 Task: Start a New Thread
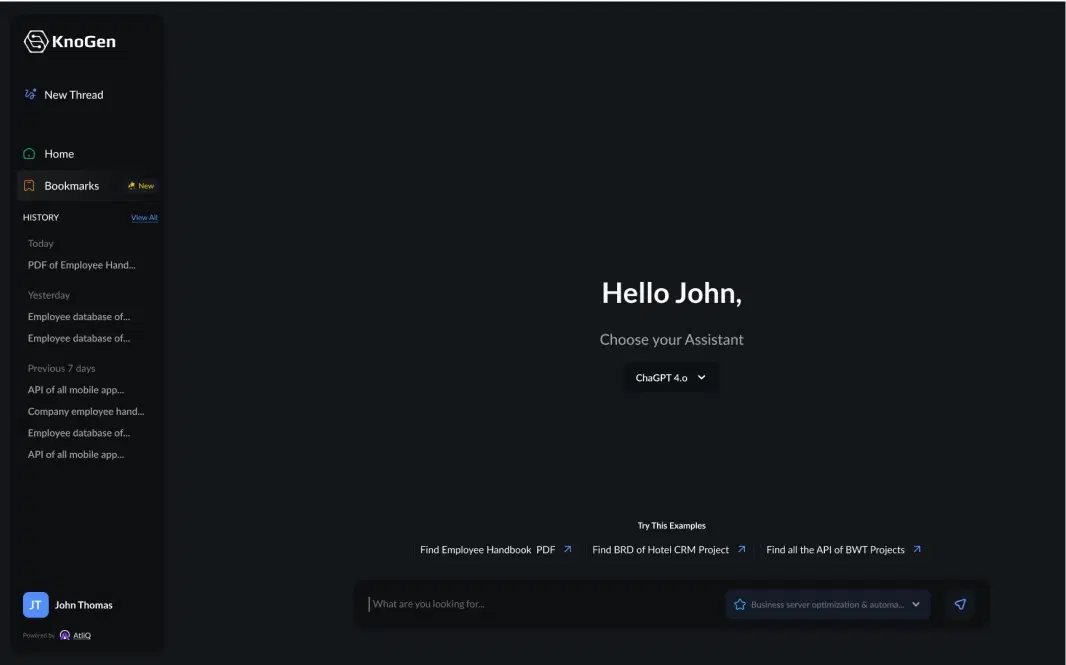73,95
